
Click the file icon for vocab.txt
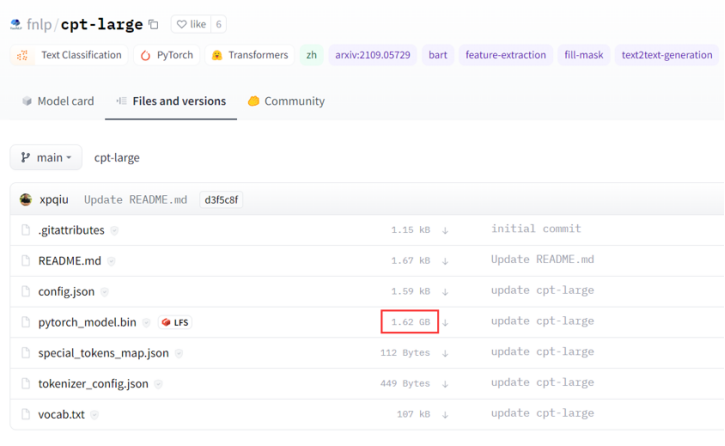[x=26, y=414]
